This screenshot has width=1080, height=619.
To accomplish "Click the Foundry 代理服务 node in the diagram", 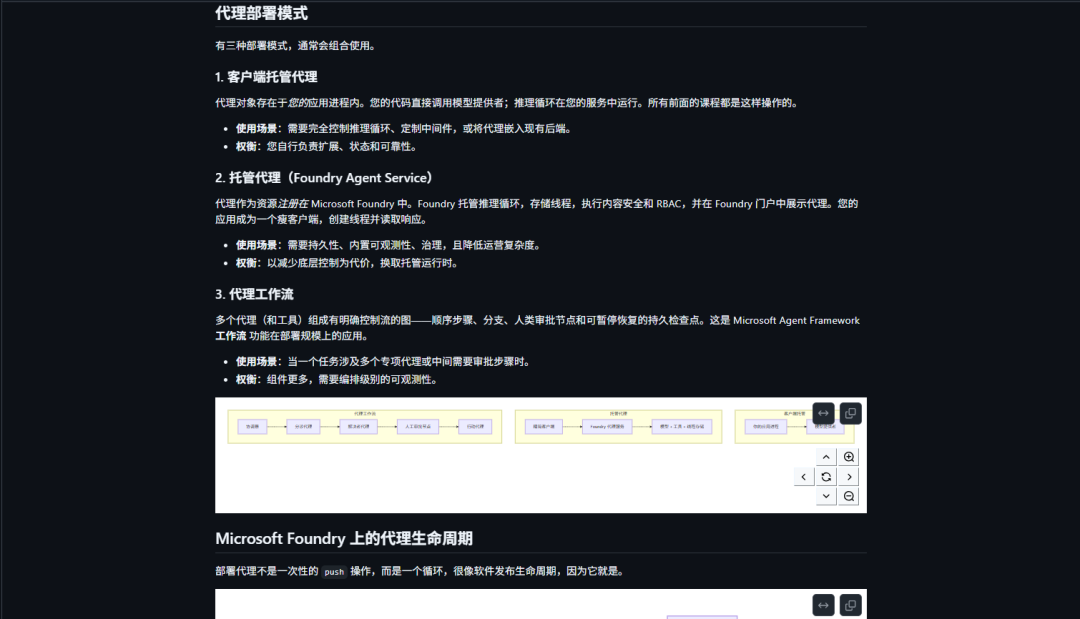I will tap(607, 427).
